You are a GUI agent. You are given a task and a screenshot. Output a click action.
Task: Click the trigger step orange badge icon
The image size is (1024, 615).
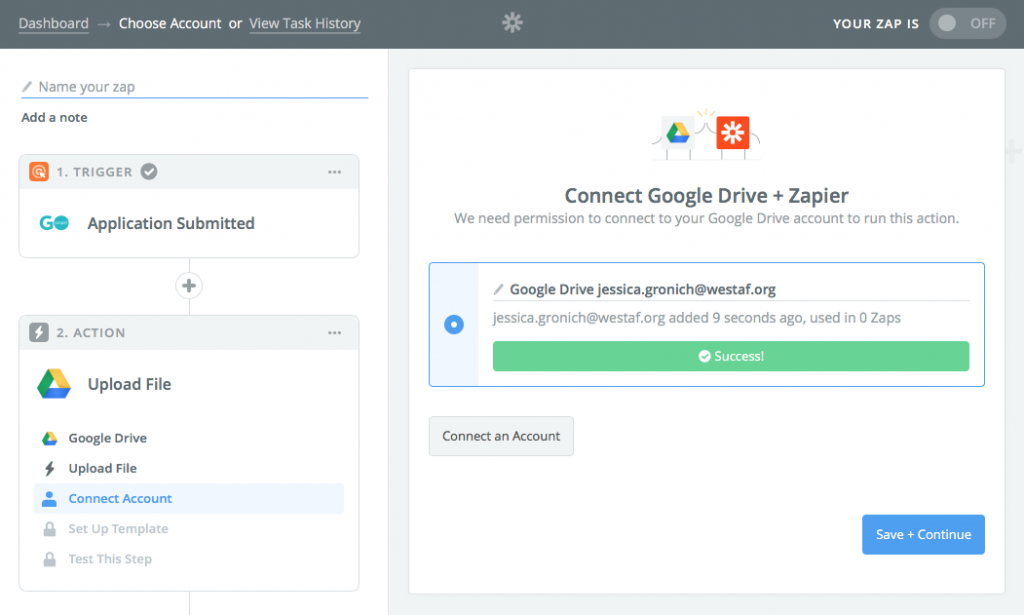39,172
